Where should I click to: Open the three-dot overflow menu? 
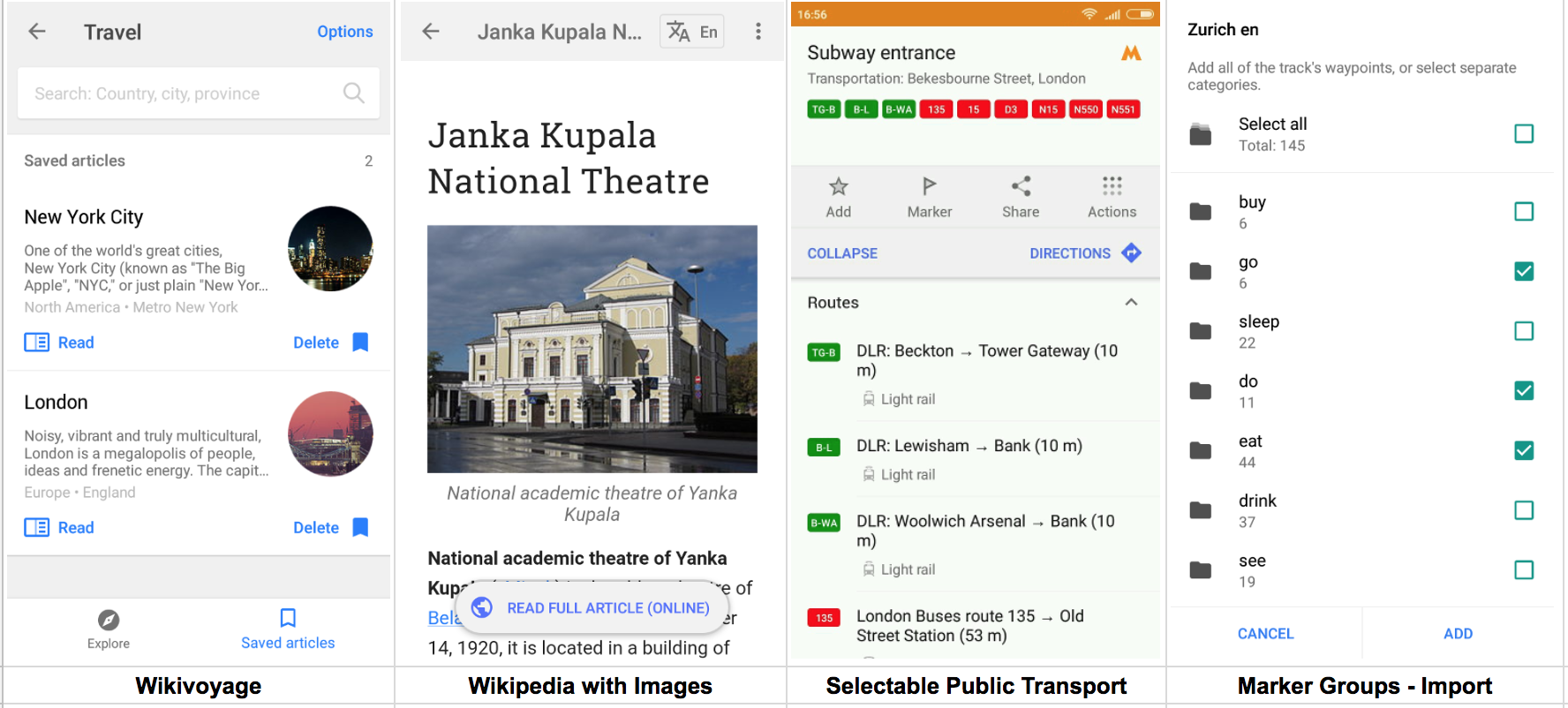[x=758, y=32]
